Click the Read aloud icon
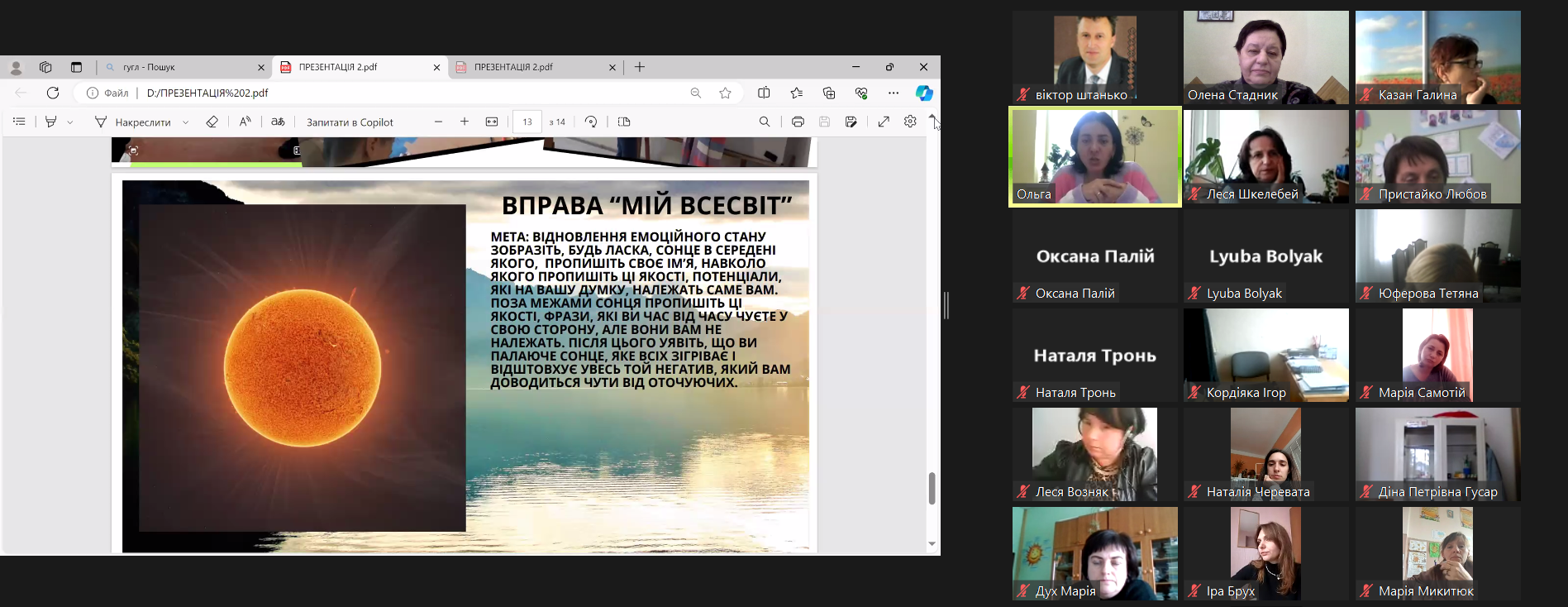 point(245,122)
